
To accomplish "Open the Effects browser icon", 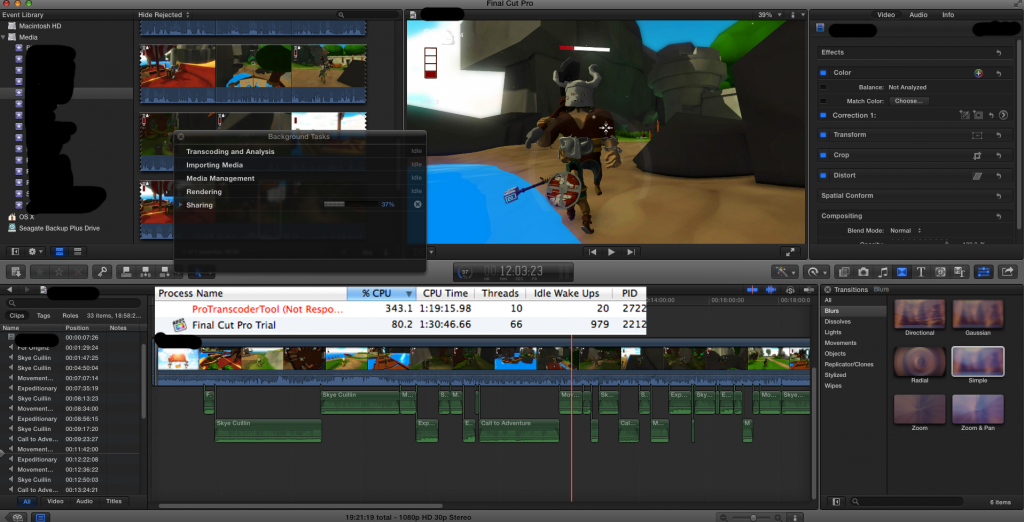I will 843,271.
